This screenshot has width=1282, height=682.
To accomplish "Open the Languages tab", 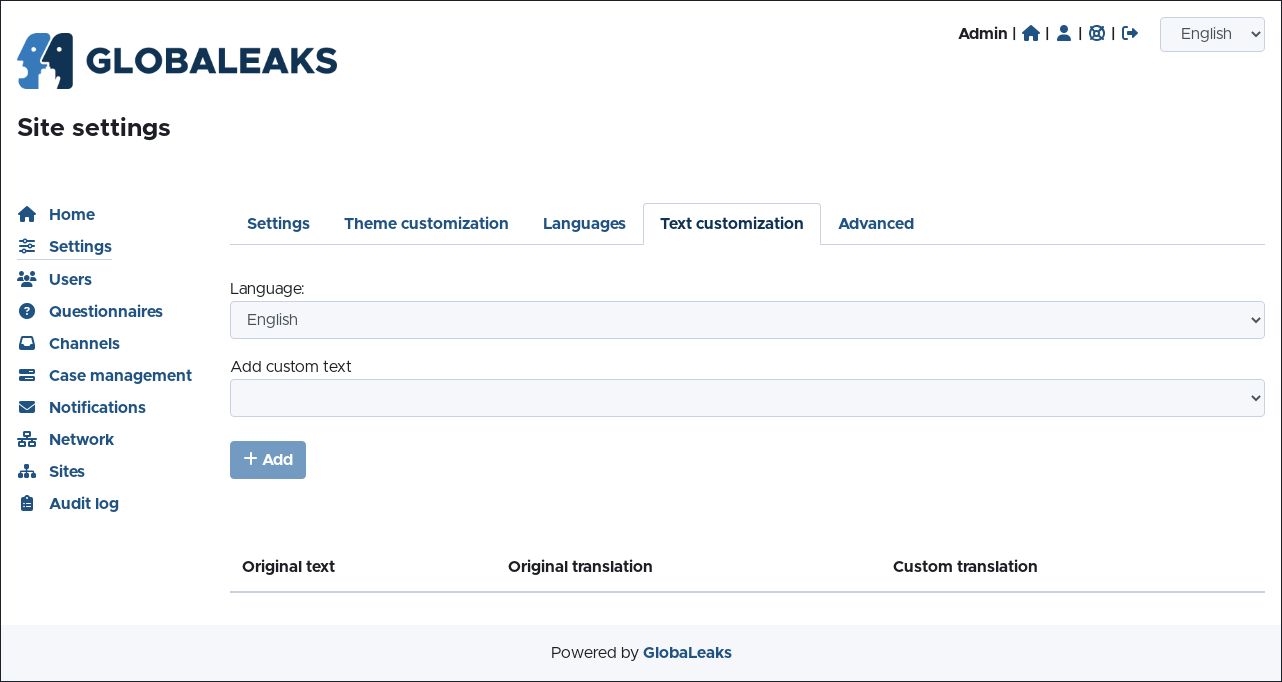I will point(584,224).
